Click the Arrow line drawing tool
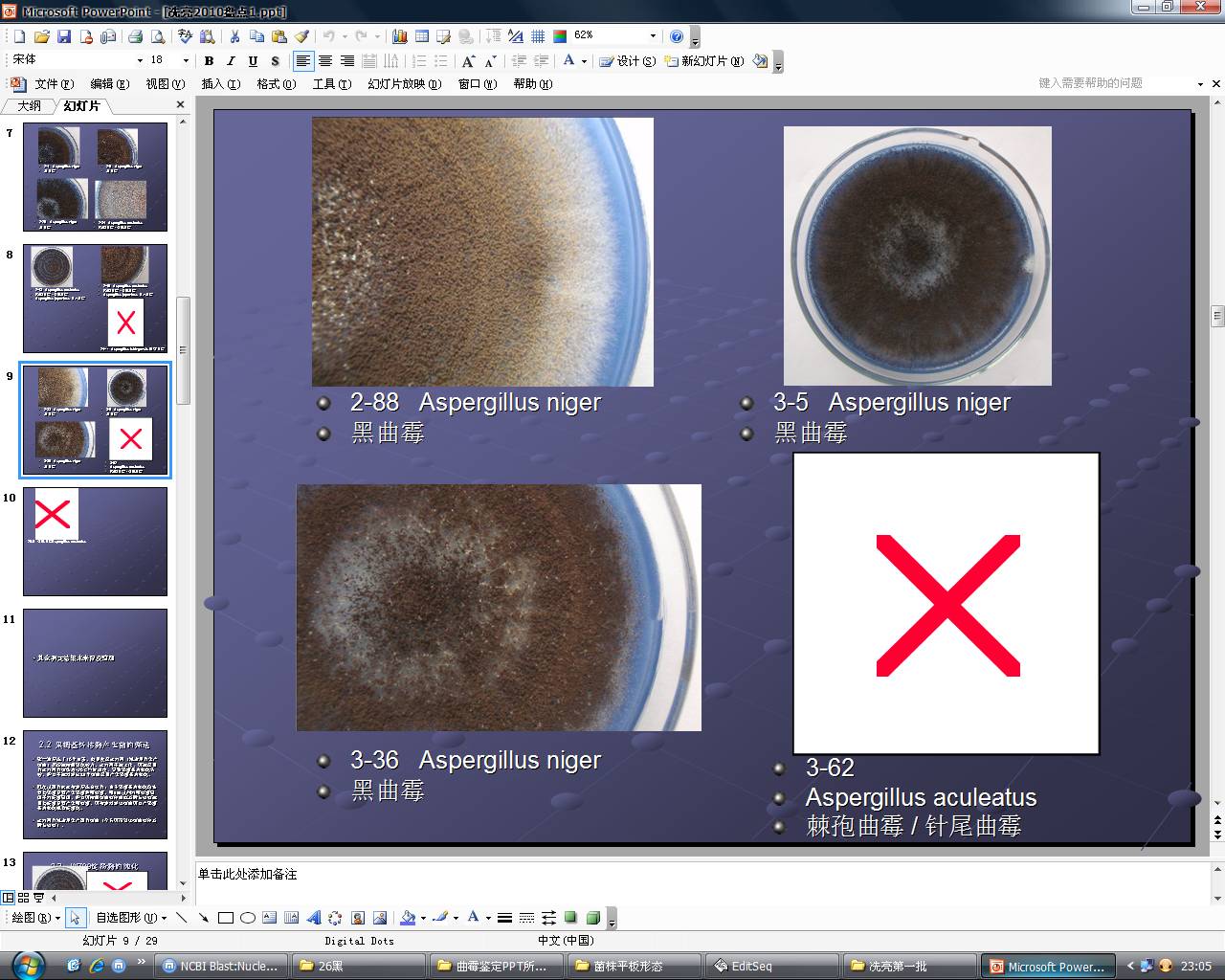This screenshot has height=980, width=1225. coord(204,918)
